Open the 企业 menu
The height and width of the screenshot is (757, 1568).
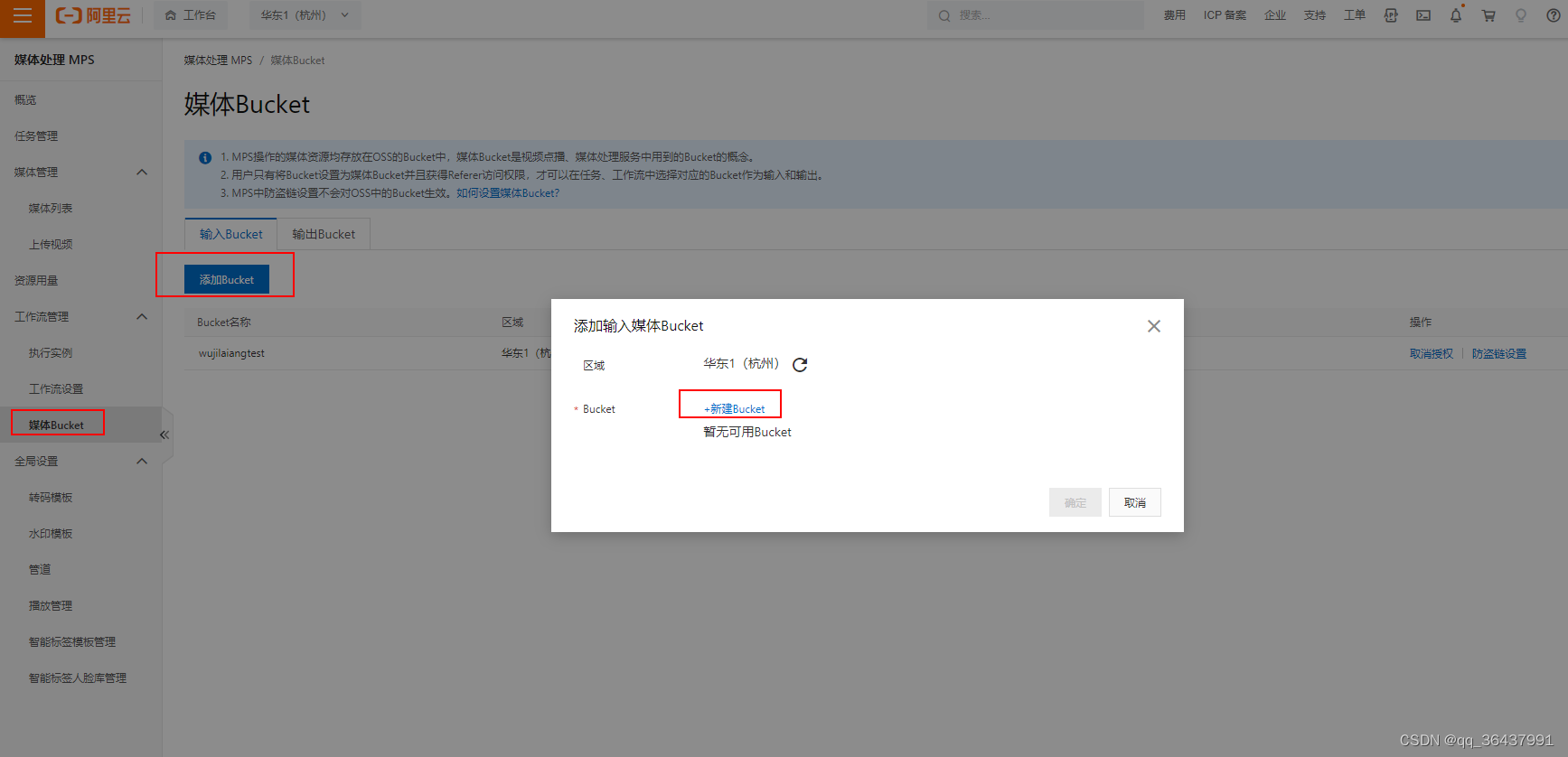[1274, 15]
